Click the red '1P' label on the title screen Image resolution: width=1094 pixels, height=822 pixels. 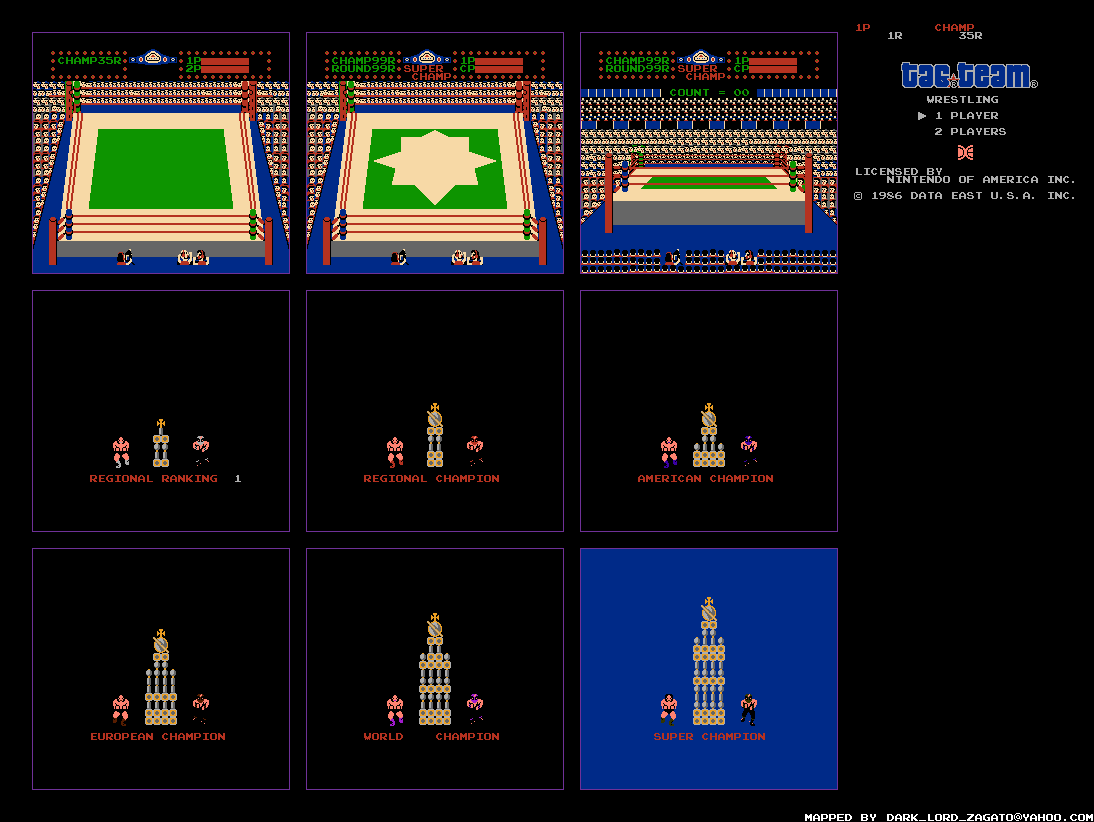pos(863,28)
